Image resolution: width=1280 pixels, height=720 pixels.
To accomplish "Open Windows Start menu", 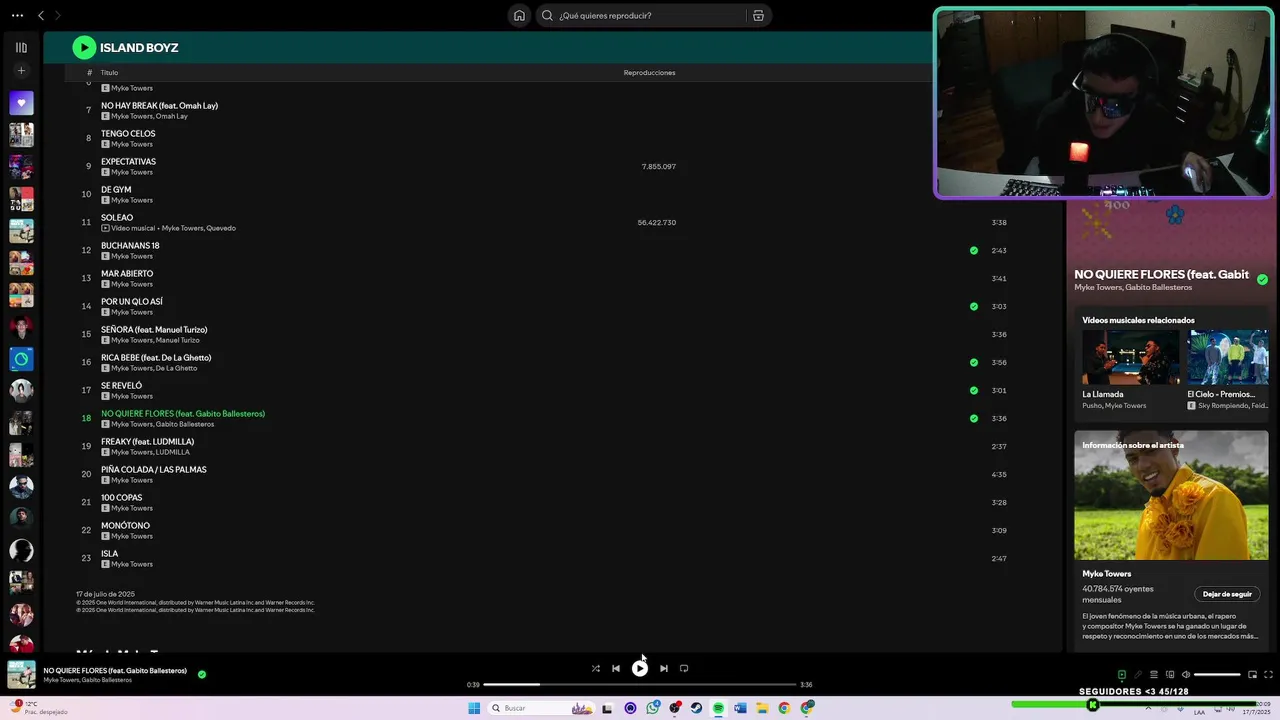I will pos(474,708).
